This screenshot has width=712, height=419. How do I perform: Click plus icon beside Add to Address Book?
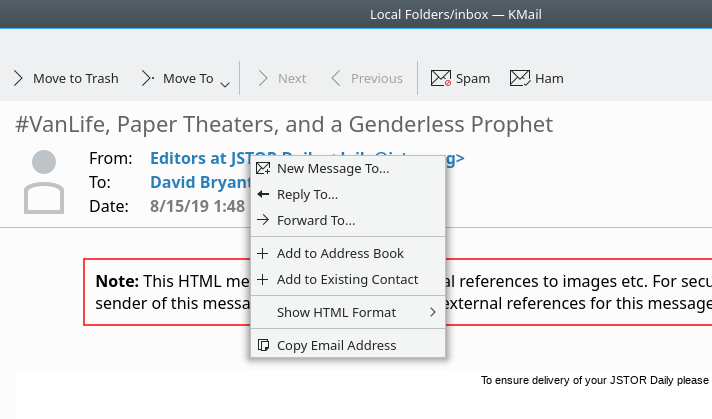[x=262, y=253]
